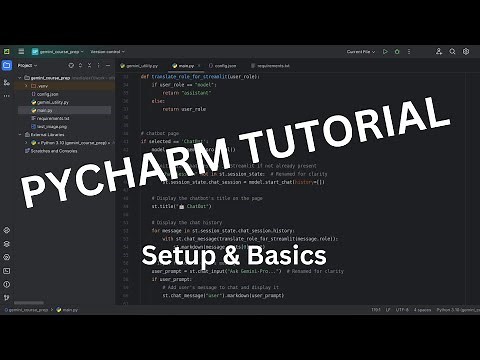Open the gemini_course_prep project dropdown

click(x=58, y=52)
